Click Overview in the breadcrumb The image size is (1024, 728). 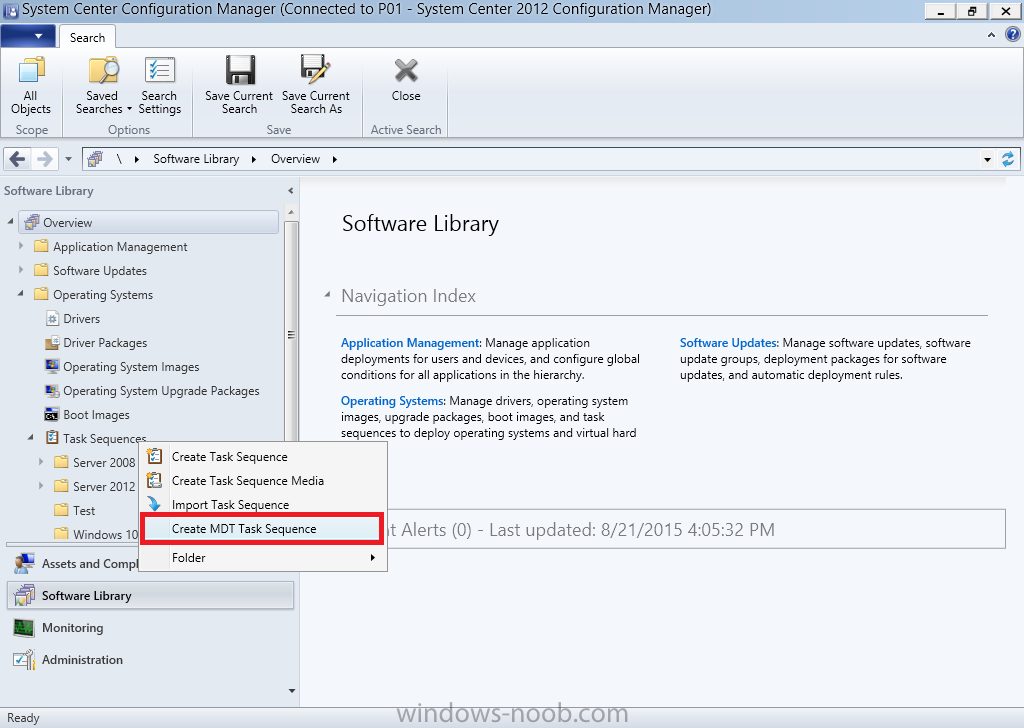pos(295,159)
